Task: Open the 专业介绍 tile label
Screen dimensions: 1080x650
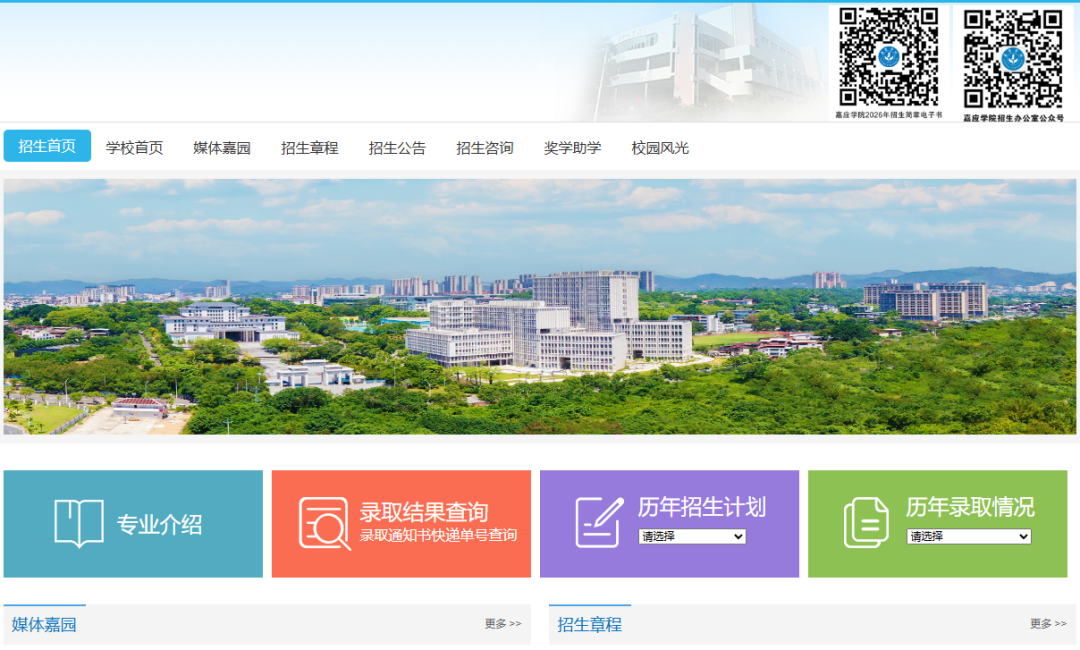Action: pos(159,525)
